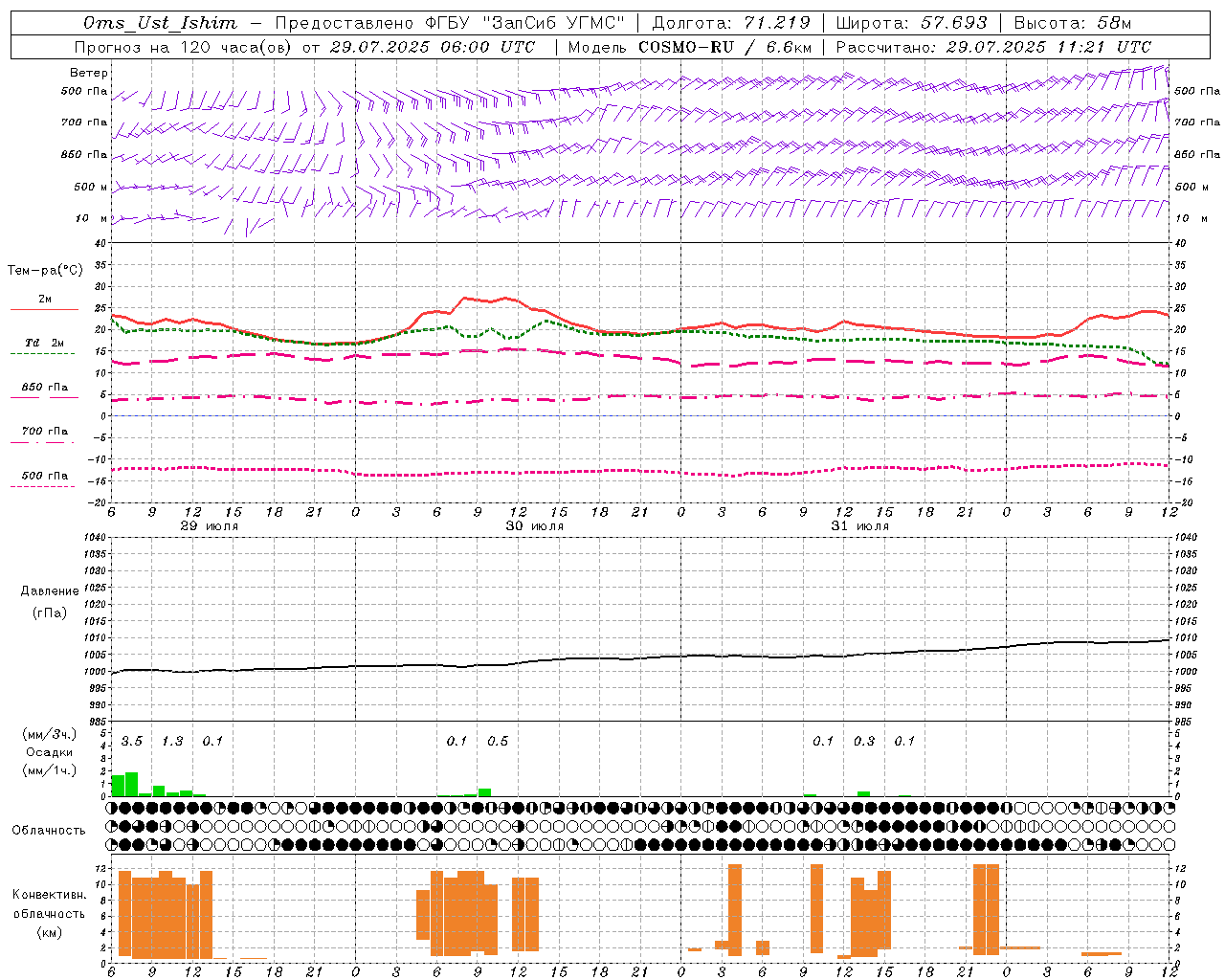Image resolution: width=1225 pixels, height=980 pixels.
Task: Click the 29 июля date label
Action: [x=210, y=526]
